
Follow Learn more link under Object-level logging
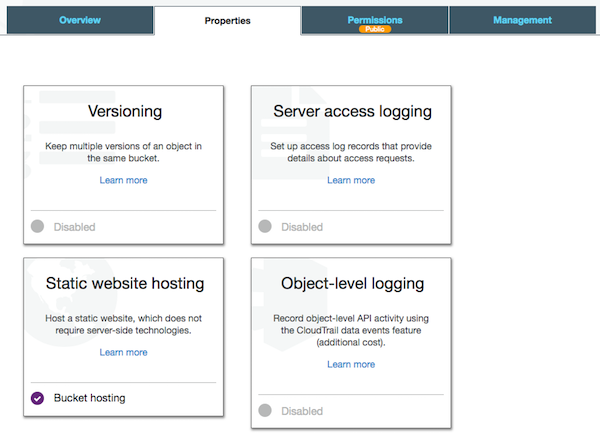pos(351,364)
